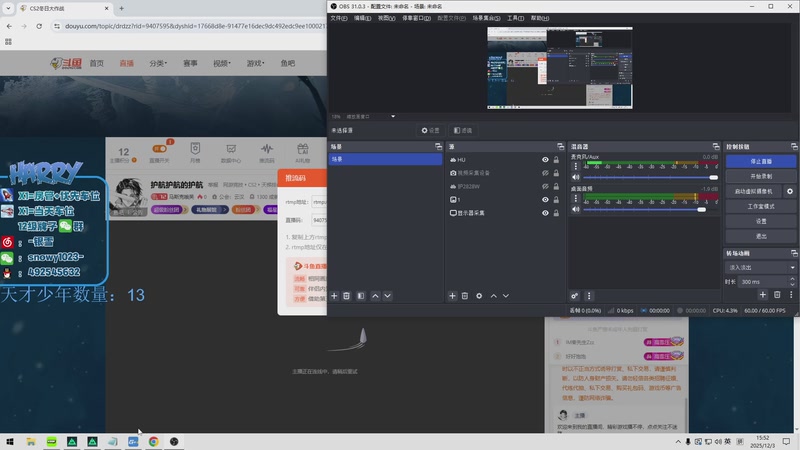Screen dimensions: 800x450
Task: Mute the desktop audio speaker icon
Action: click(x=576, y=209)
